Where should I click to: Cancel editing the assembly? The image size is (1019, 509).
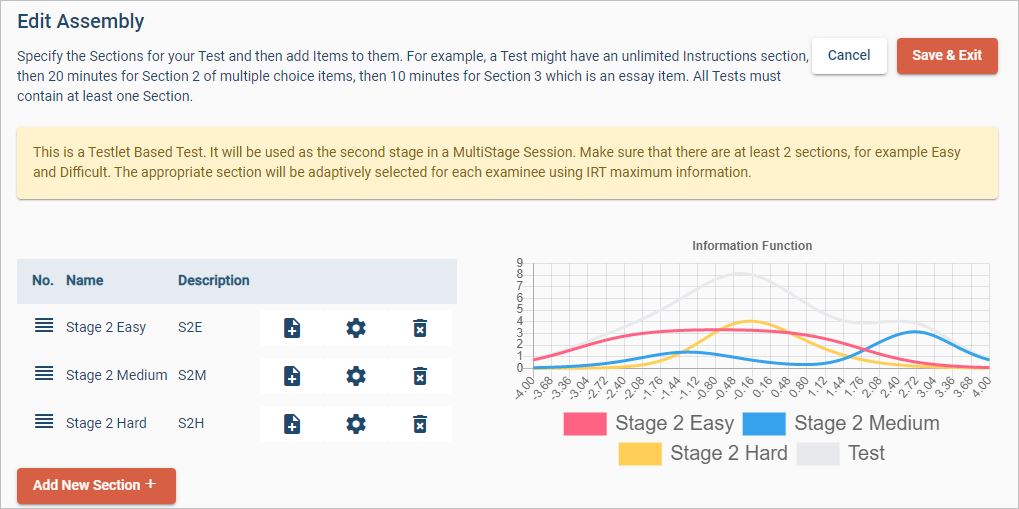849,56
